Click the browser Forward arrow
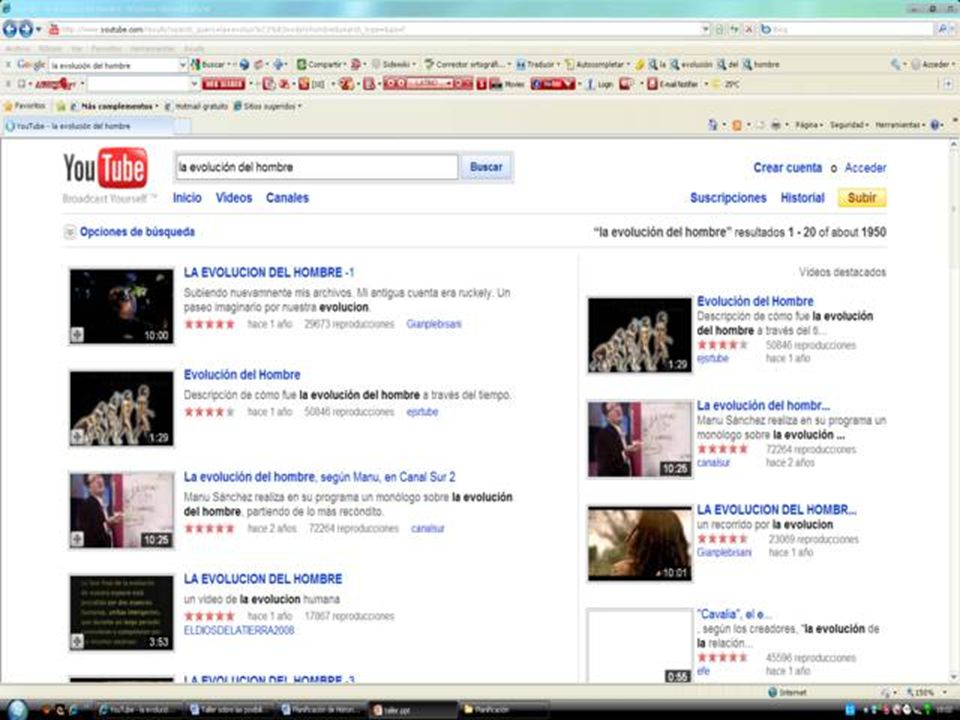Viewport: 960px width, 720px height. pos(26,29)
